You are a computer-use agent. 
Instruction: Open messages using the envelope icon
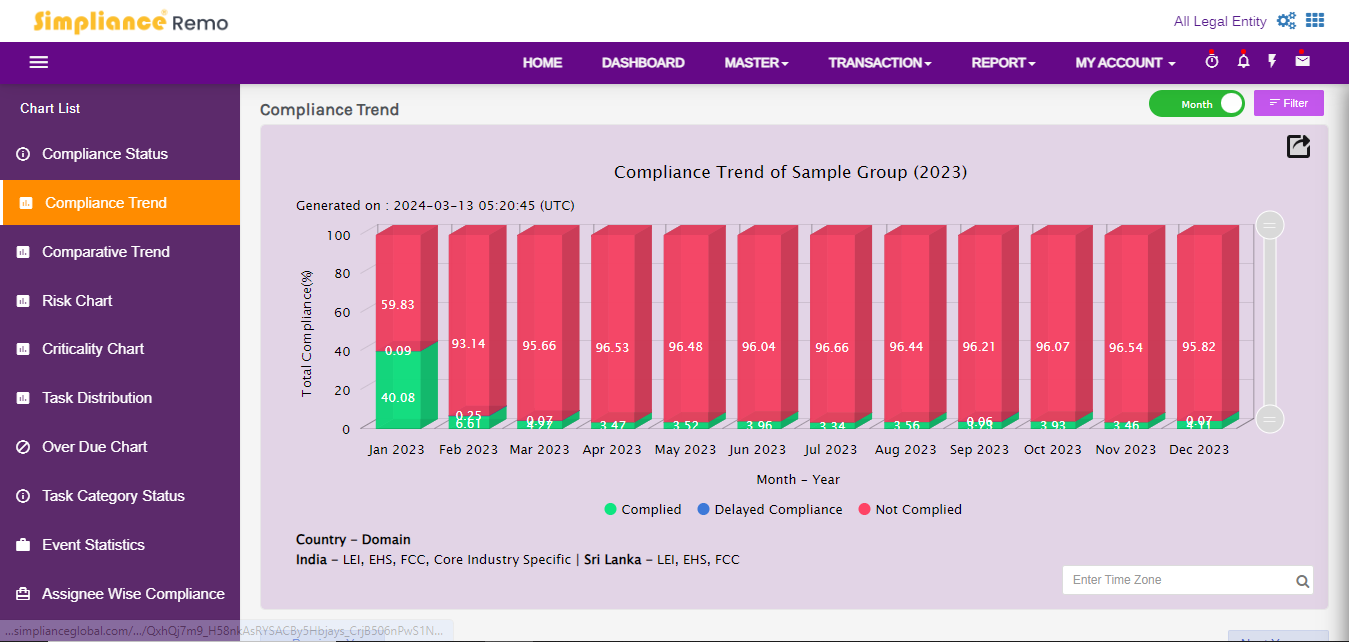[1302, 61]
